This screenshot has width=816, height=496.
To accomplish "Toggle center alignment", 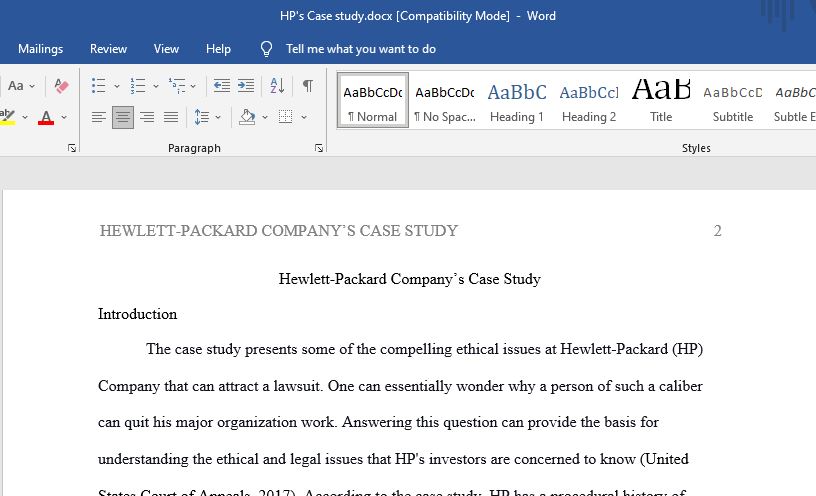I will [x=123, y=117].
